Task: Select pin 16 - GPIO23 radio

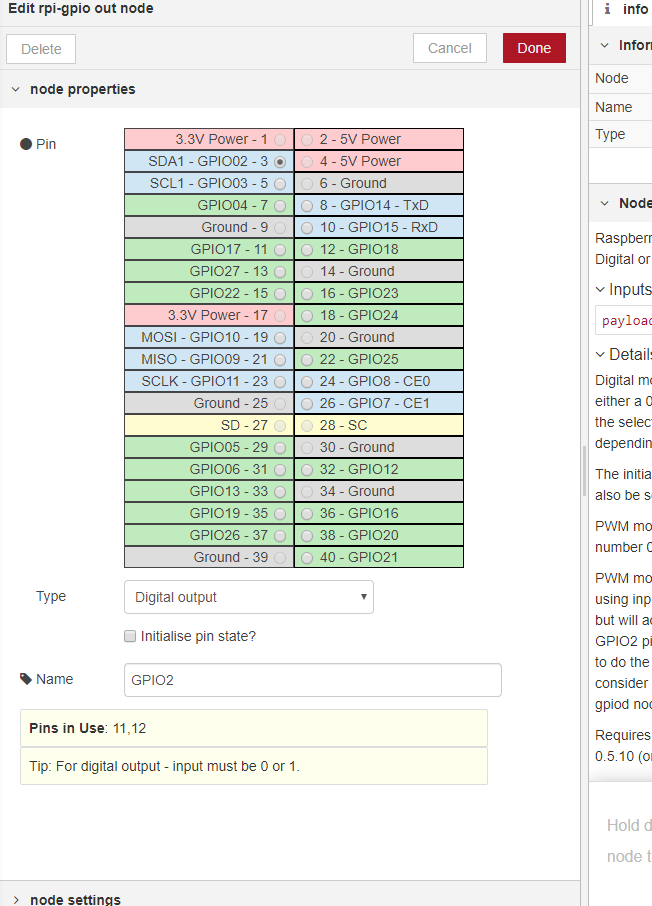Action: (307, 294)
